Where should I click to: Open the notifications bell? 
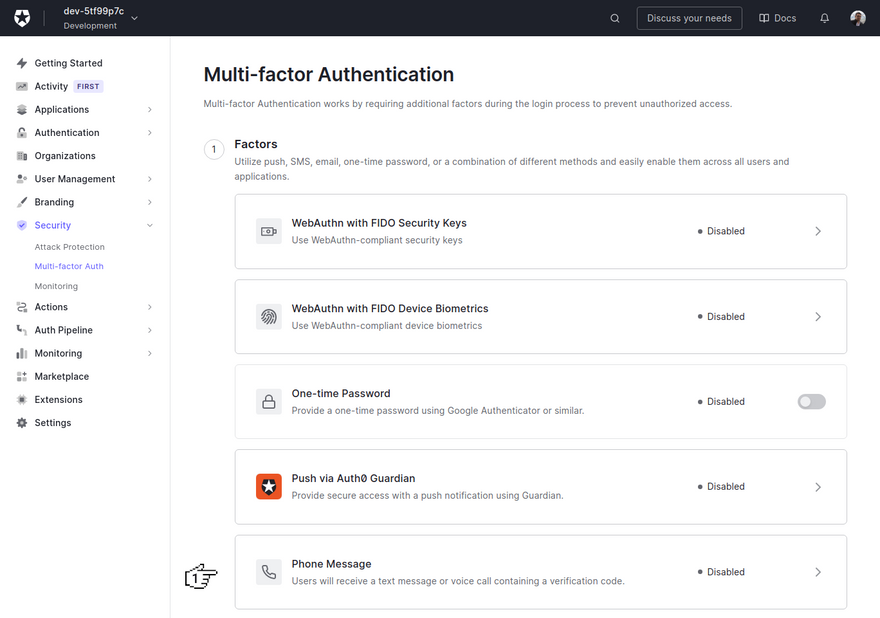click(824, 18)
